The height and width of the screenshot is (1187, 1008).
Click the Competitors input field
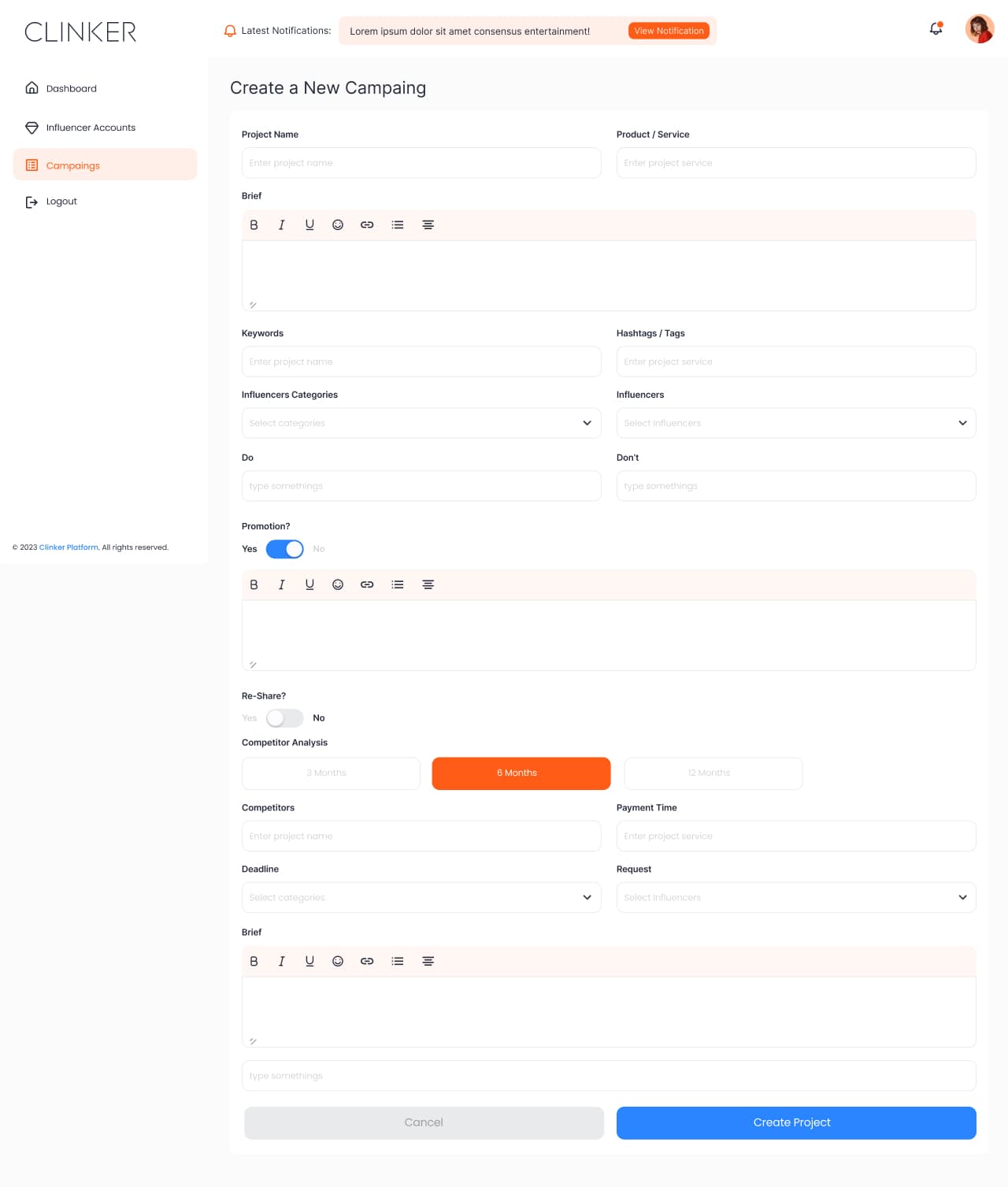[x=421, y=836]
